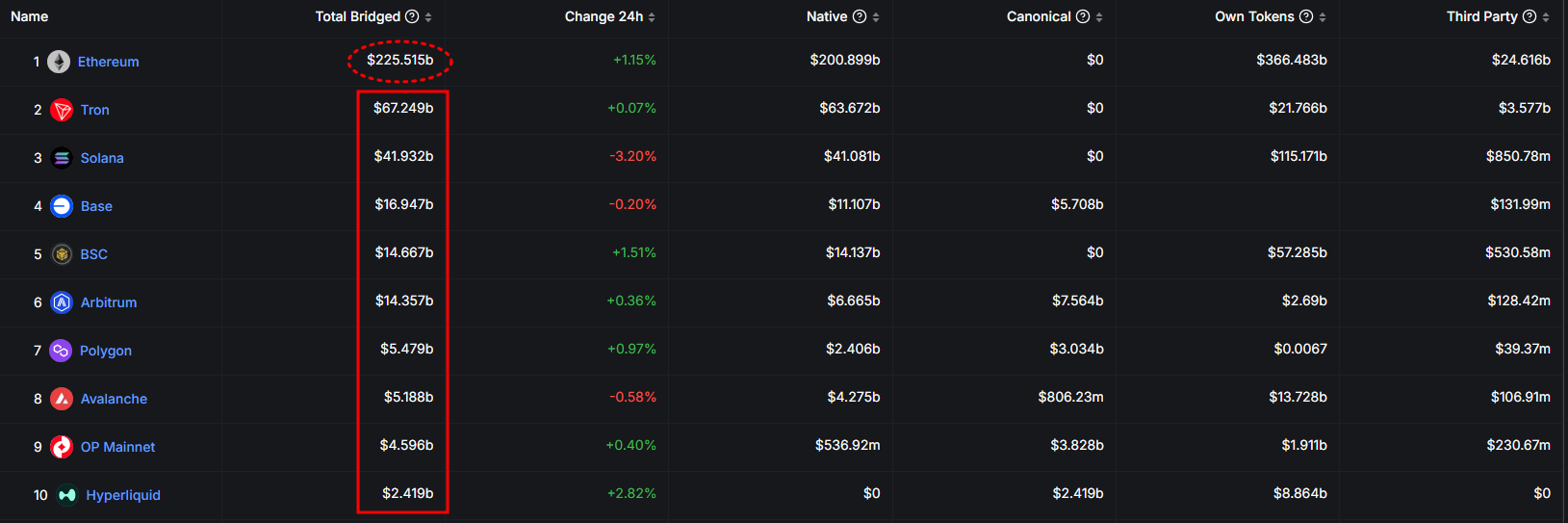Click the Total Bridged help icon
1568x523 pixels.
pyautogui.click(x=412, y=16)
